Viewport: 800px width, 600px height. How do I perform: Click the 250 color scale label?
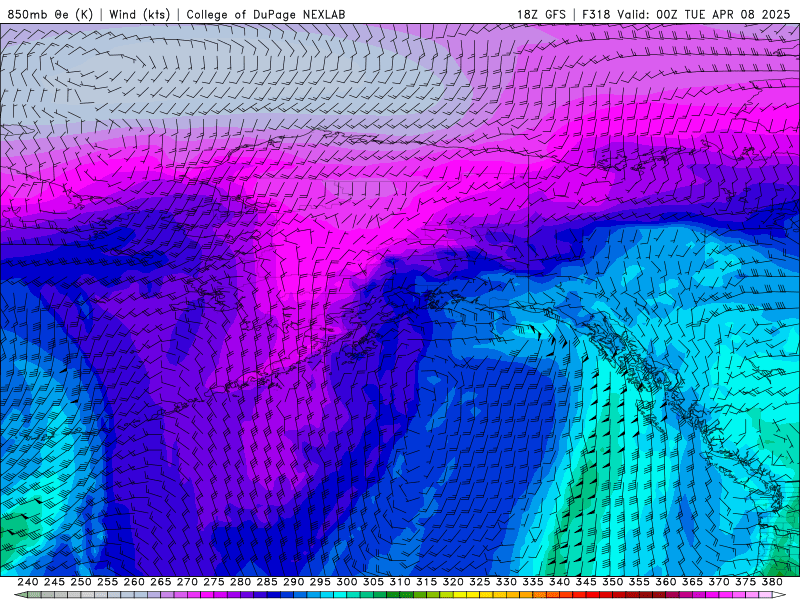point(81,582)
